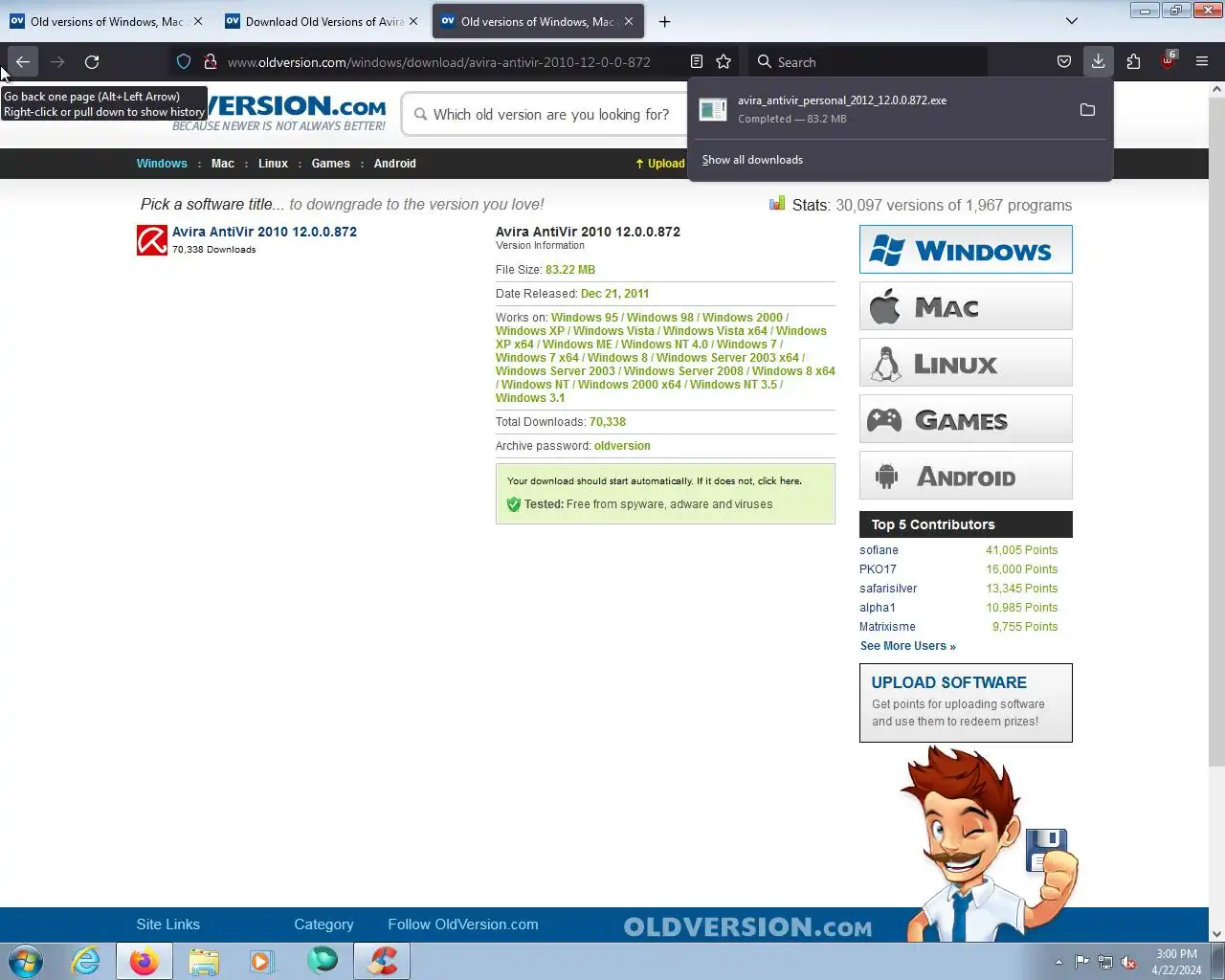The height and width of the screenshot is (980, 1225).
Task: Toggle the downloads panel button
Action: click(x=1098, y=62)
